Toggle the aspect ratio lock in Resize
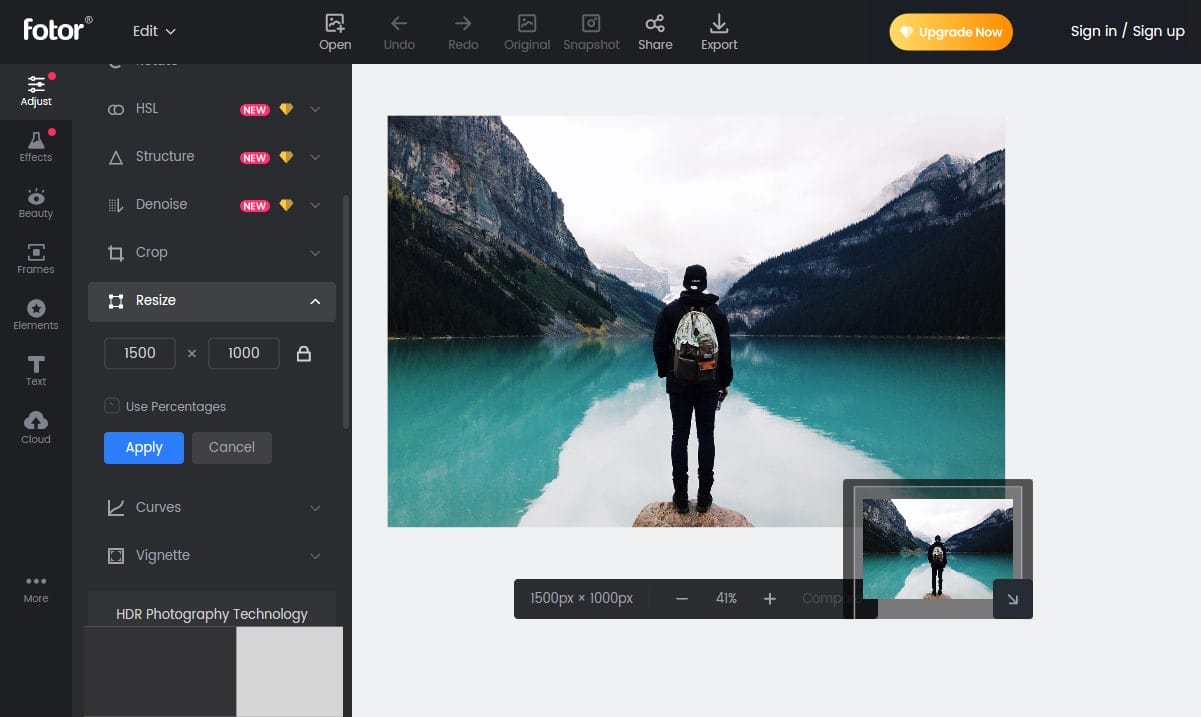The width and height of the screenshot is (1201, 717). pos(304,353)
